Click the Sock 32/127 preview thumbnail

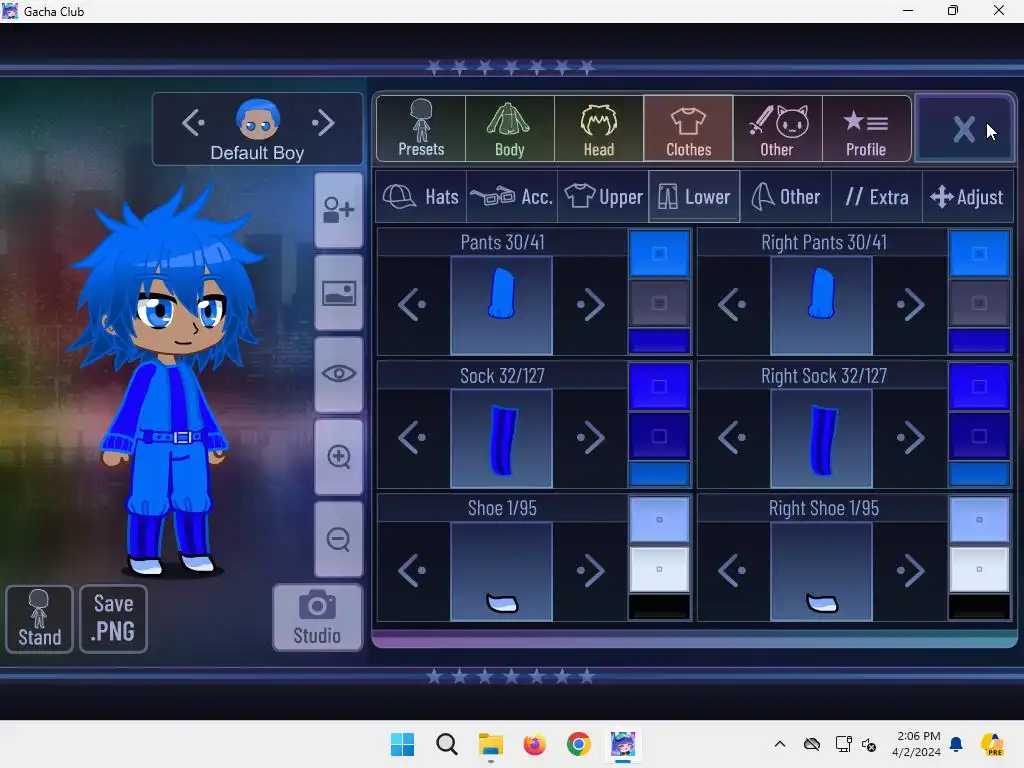(x=502, y=438)
